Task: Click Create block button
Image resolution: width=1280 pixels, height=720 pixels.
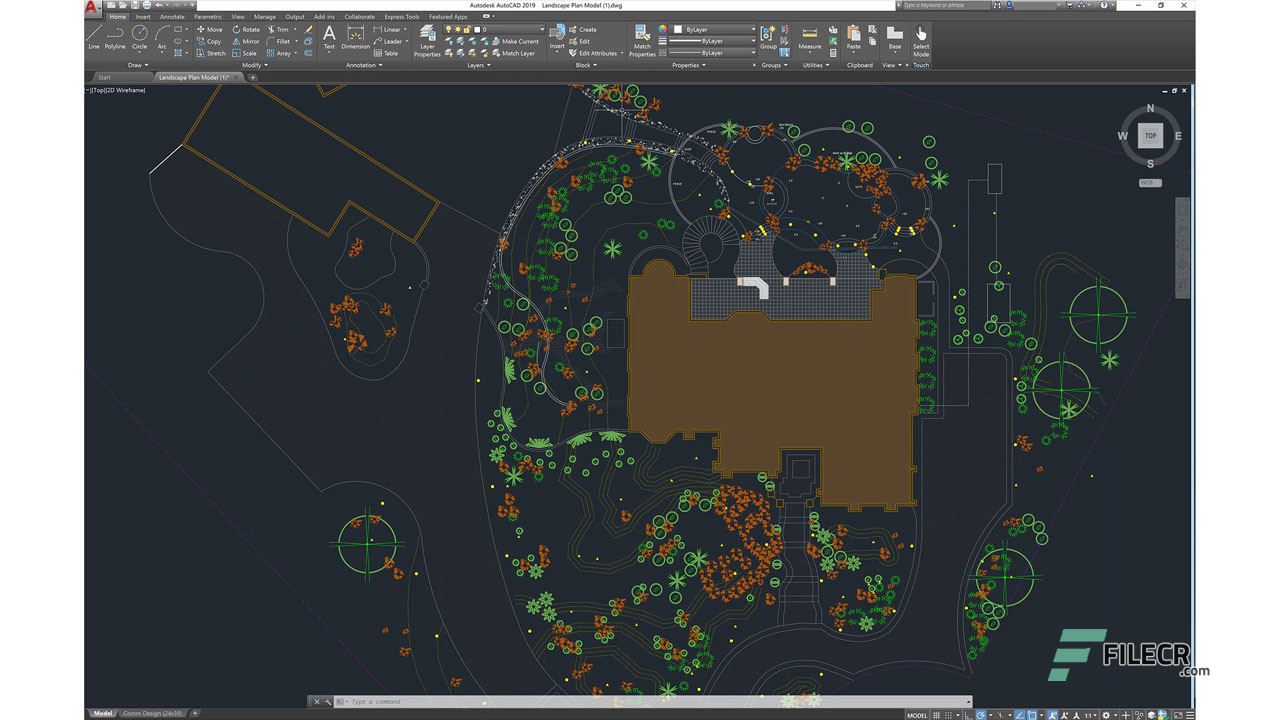Action: (x=582, y=29)
